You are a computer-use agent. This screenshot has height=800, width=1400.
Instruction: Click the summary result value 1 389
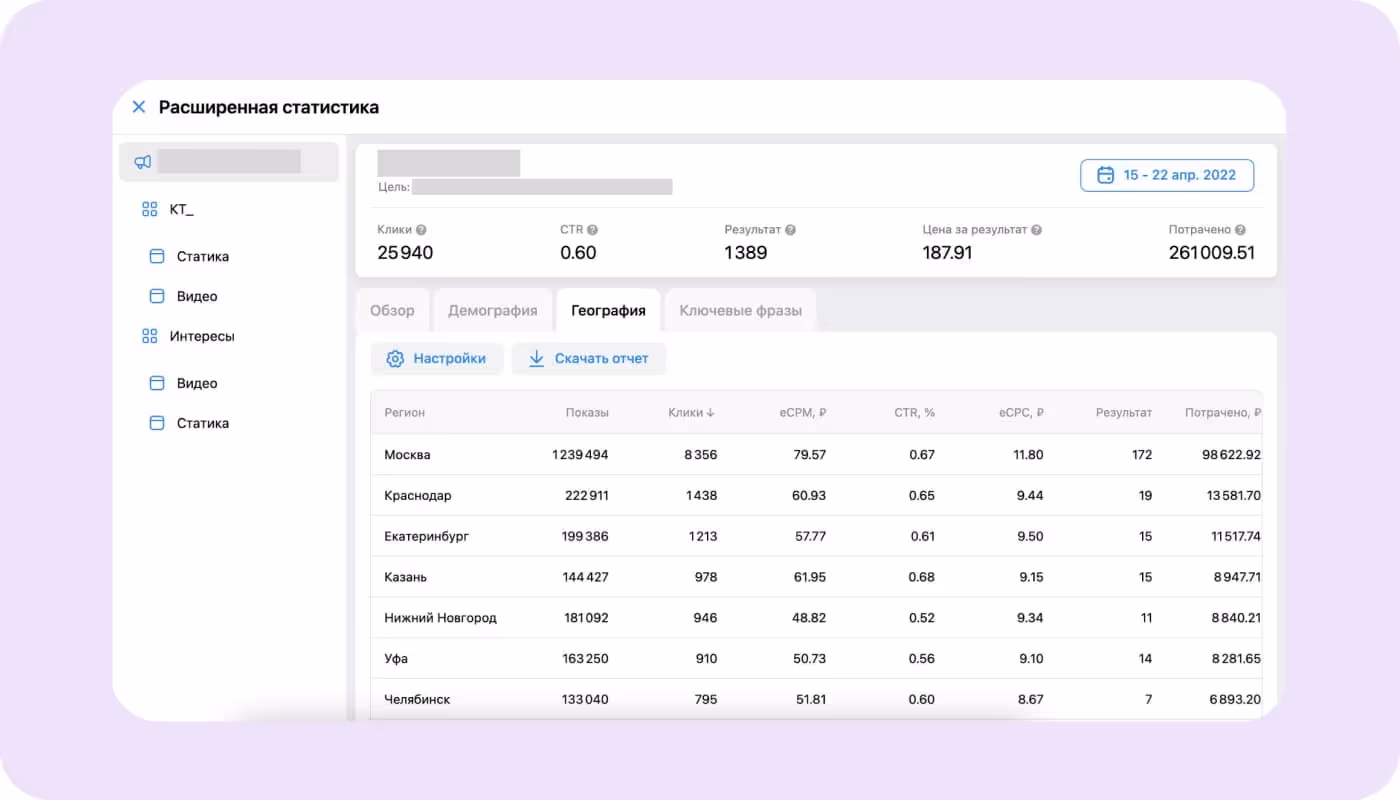tap(746, 253)
